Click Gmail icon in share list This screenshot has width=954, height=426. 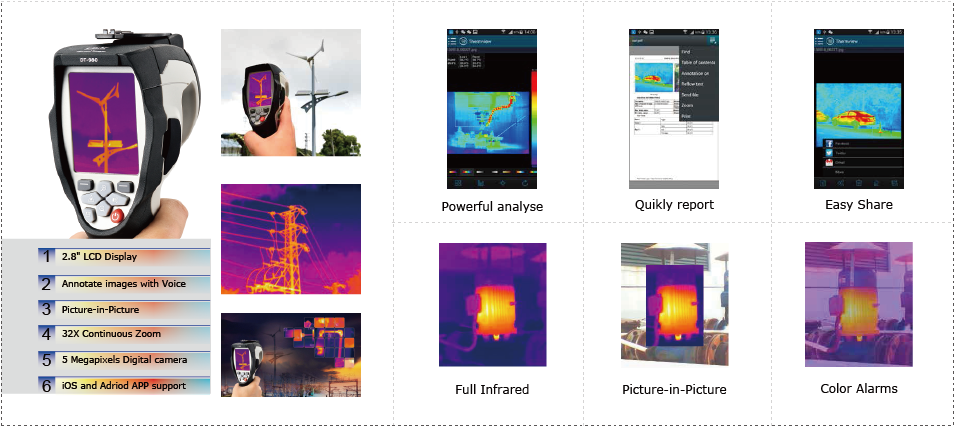pyautogui.click(x=828, y=162)
